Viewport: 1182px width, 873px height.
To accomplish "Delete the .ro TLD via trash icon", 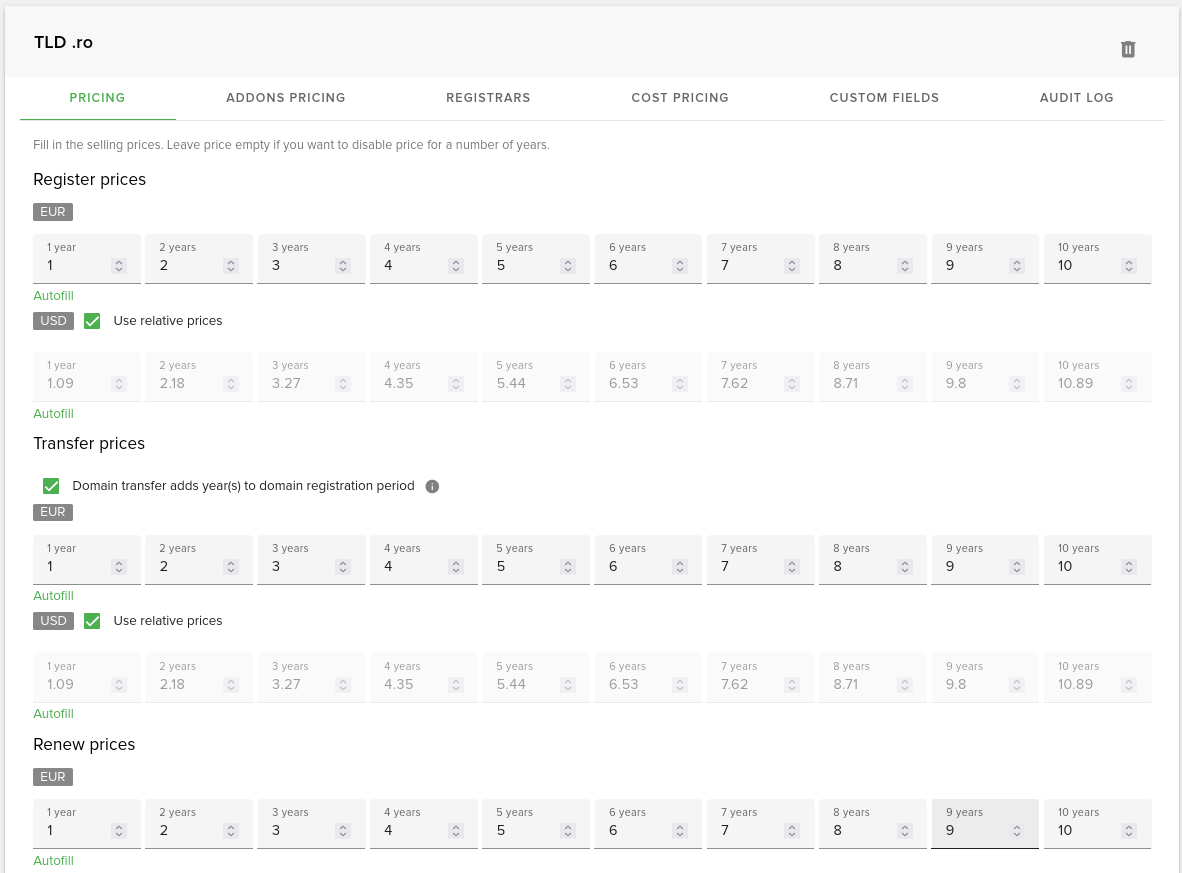I will coord(1128,49).
